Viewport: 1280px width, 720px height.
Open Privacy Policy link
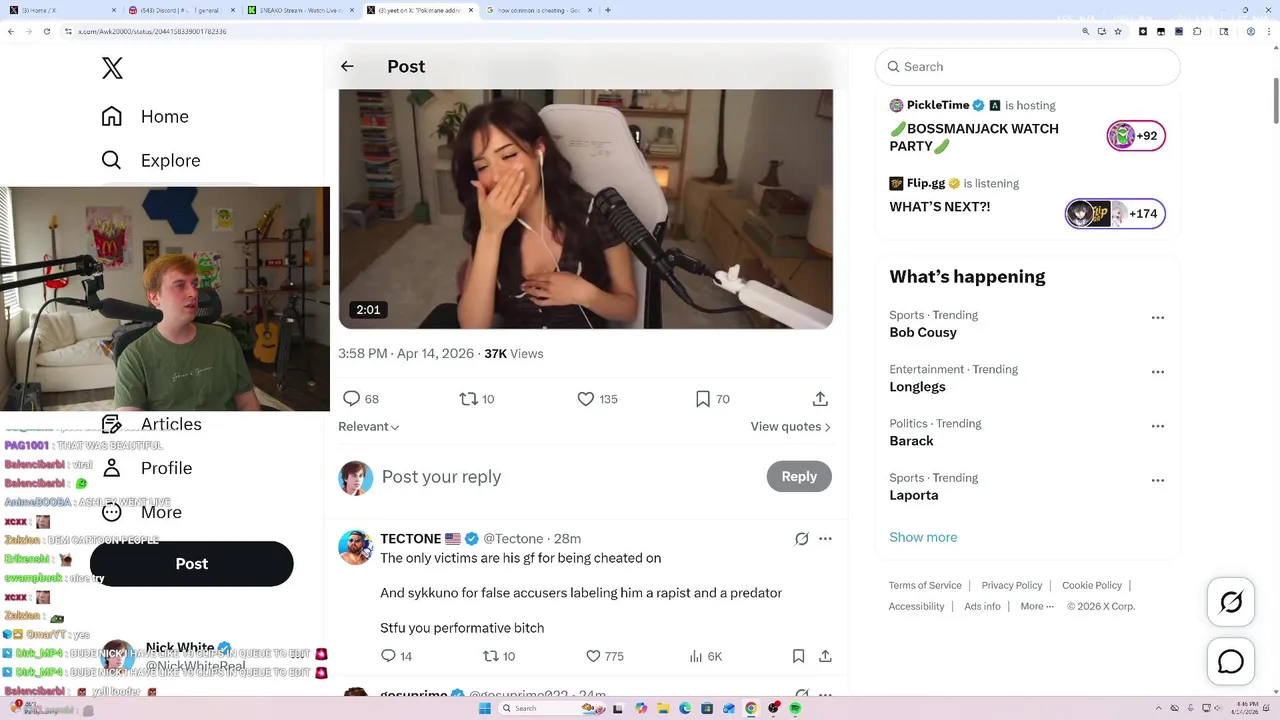pos(1011,585)
